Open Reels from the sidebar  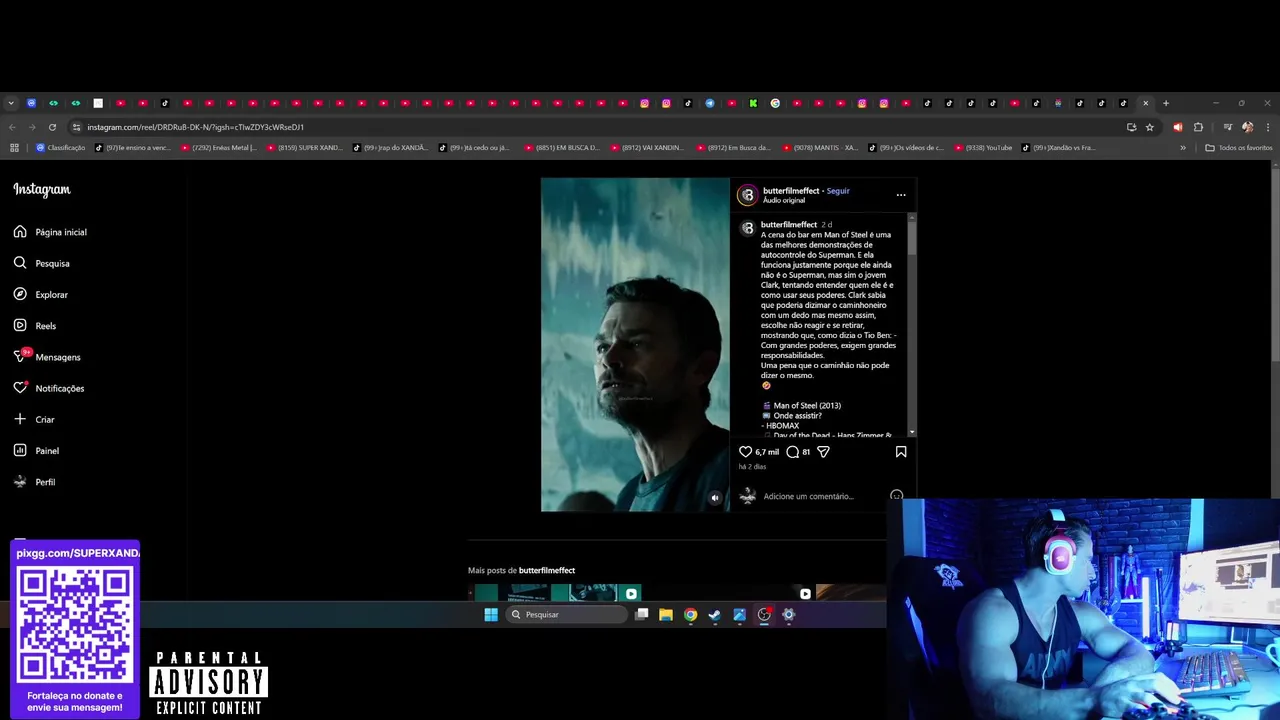[35, 325]
